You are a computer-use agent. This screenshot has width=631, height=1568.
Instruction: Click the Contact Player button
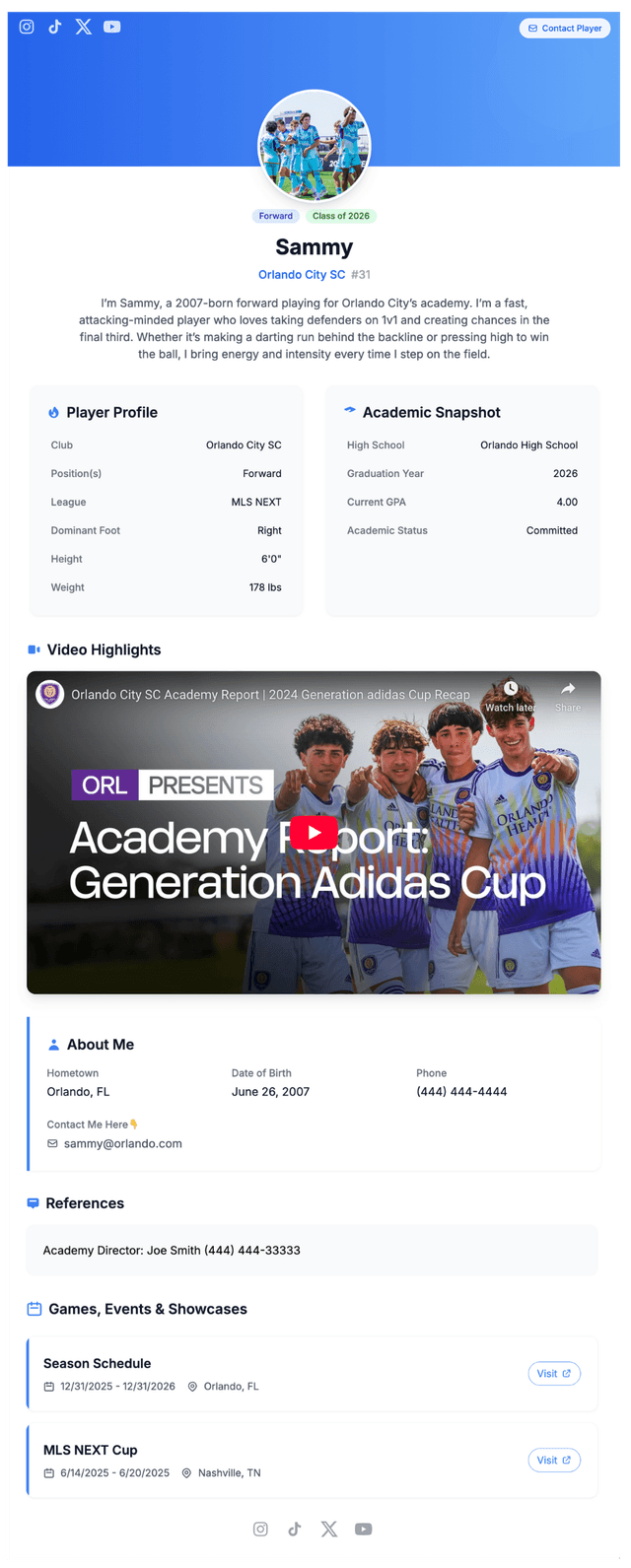pyautogui.click(x=565, y=29)
